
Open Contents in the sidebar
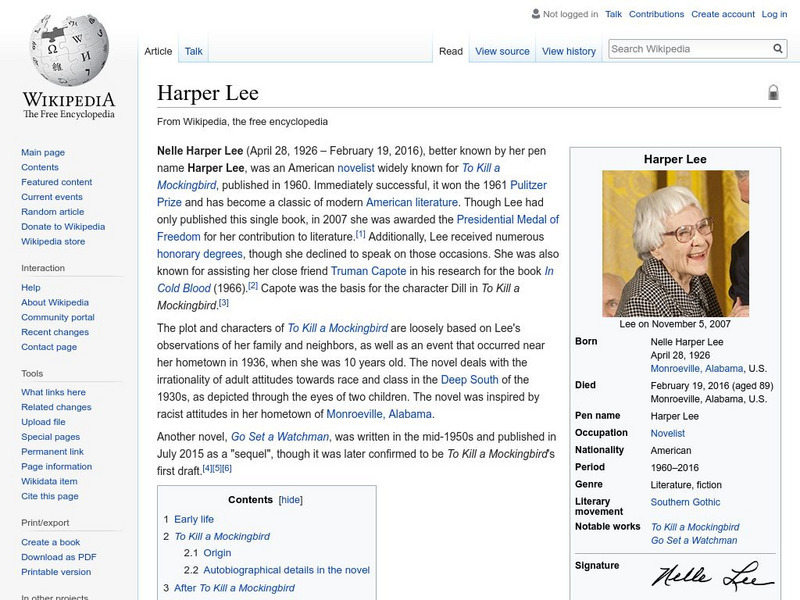[40, 167]
